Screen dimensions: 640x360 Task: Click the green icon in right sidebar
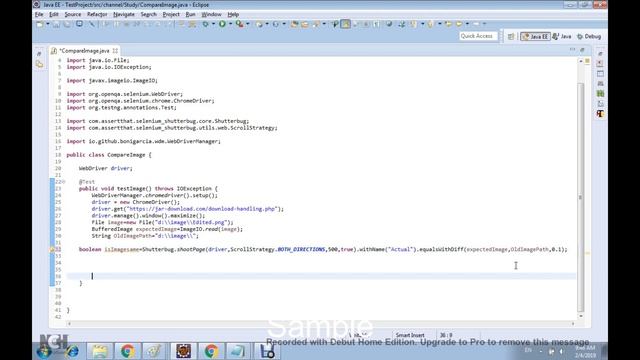coord(600,93)
